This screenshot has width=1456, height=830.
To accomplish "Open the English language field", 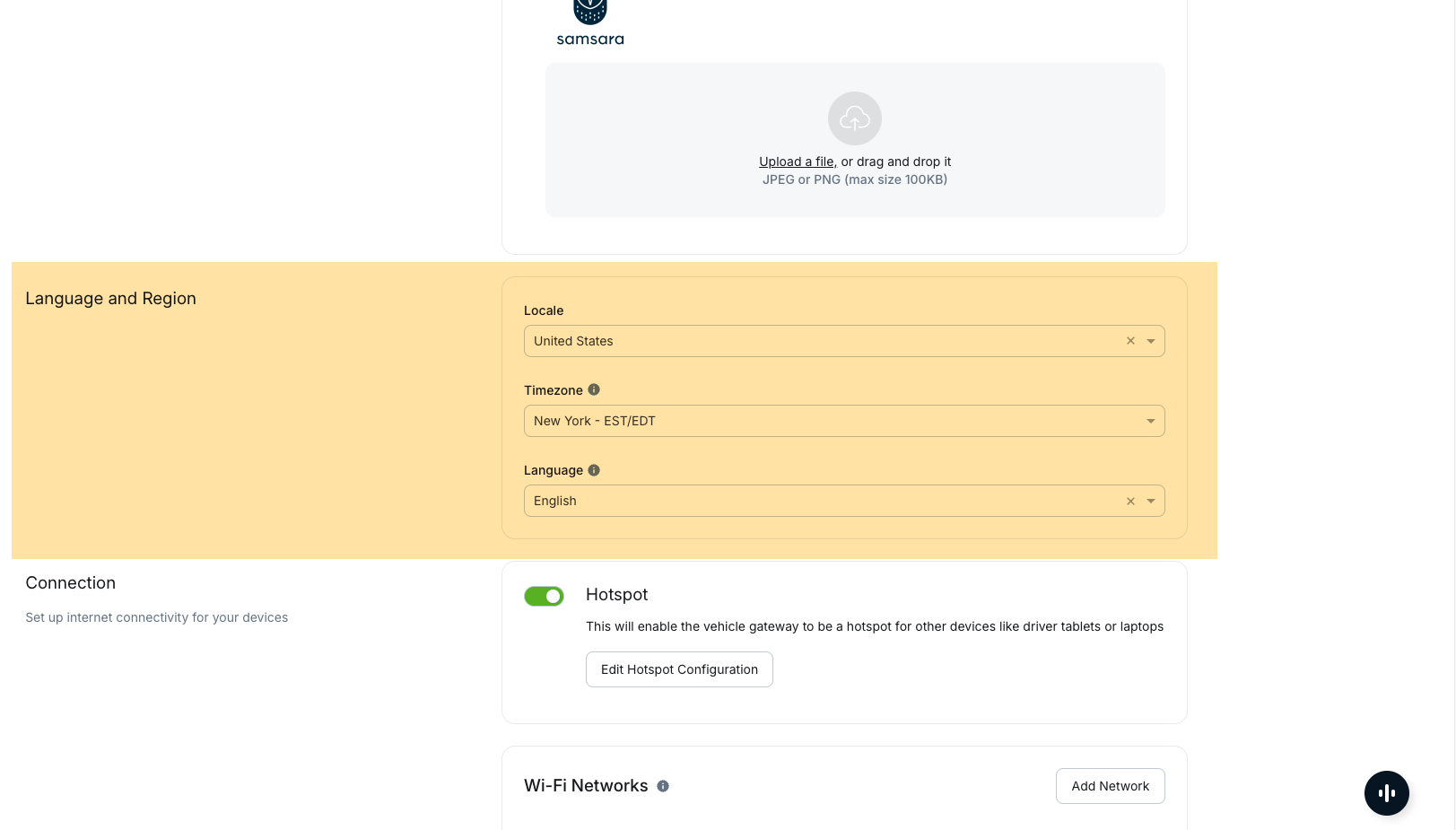I will pyautogui.click(x=807, y=502).
